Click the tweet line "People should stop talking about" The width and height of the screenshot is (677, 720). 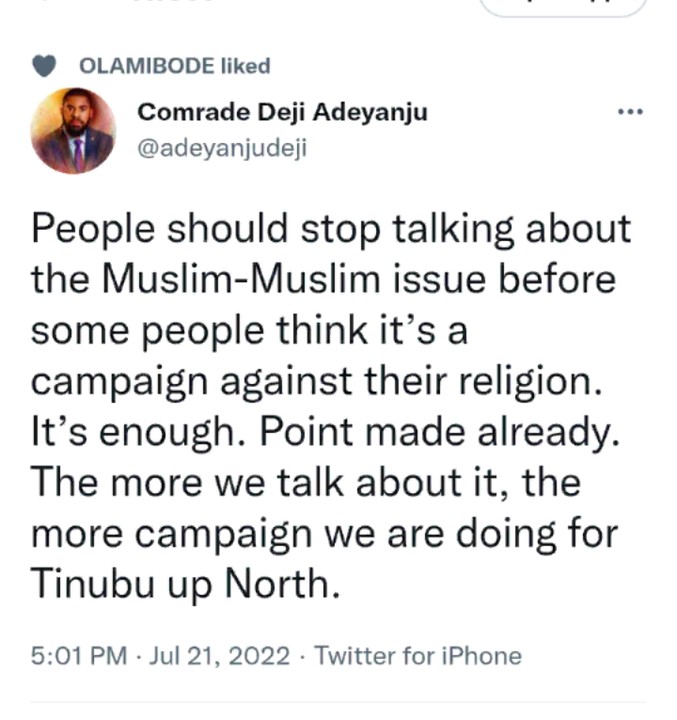(x=331, y=229)
